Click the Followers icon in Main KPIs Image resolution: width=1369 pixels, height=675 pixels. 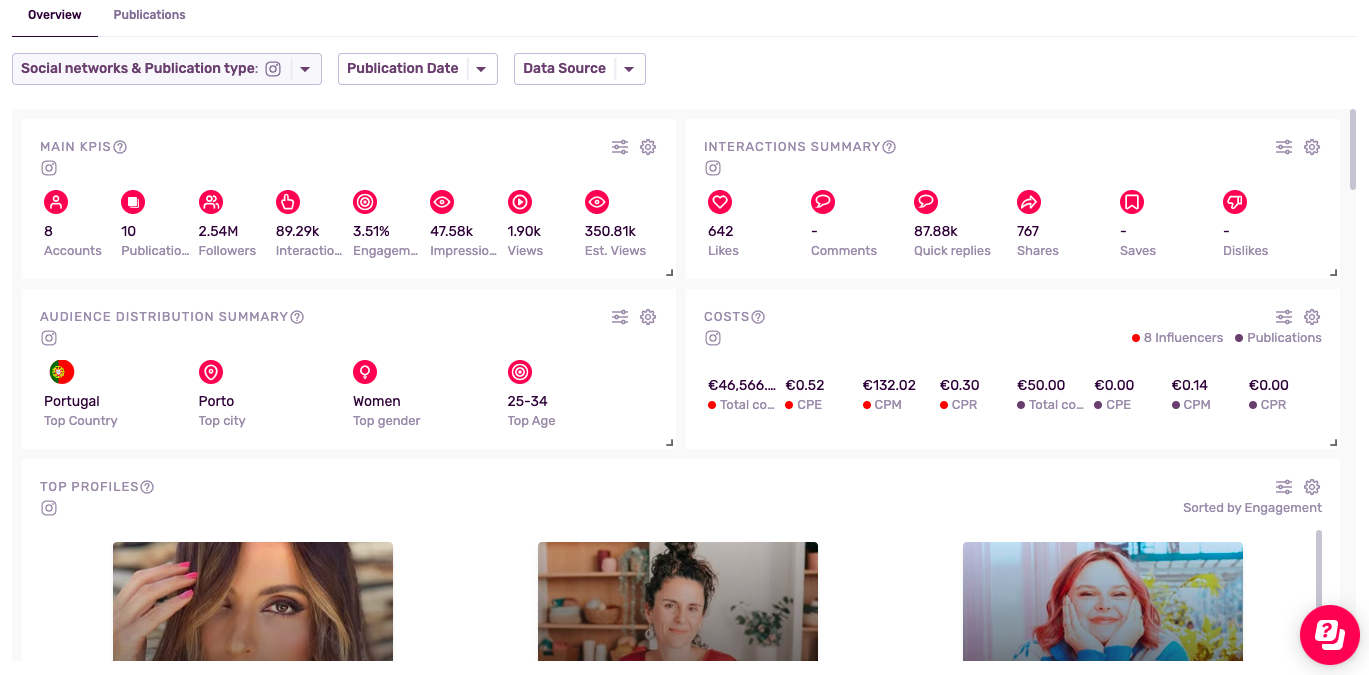pos(211,202)
